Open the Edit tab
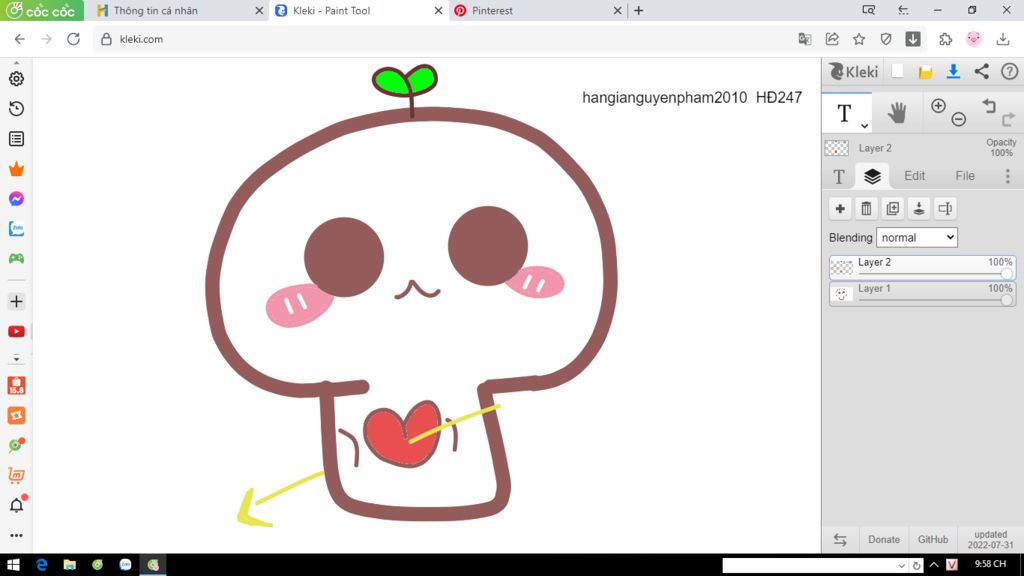1024x576 pixels. [x=914, y=176]
